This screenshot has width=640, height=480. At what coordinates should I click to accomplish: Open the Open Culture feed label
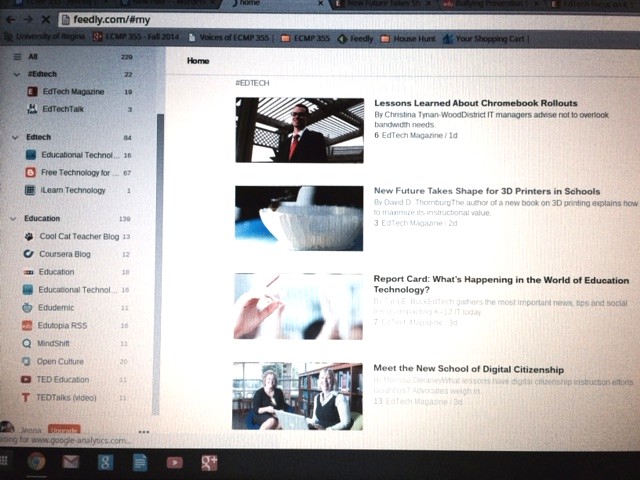coord(60,361)
